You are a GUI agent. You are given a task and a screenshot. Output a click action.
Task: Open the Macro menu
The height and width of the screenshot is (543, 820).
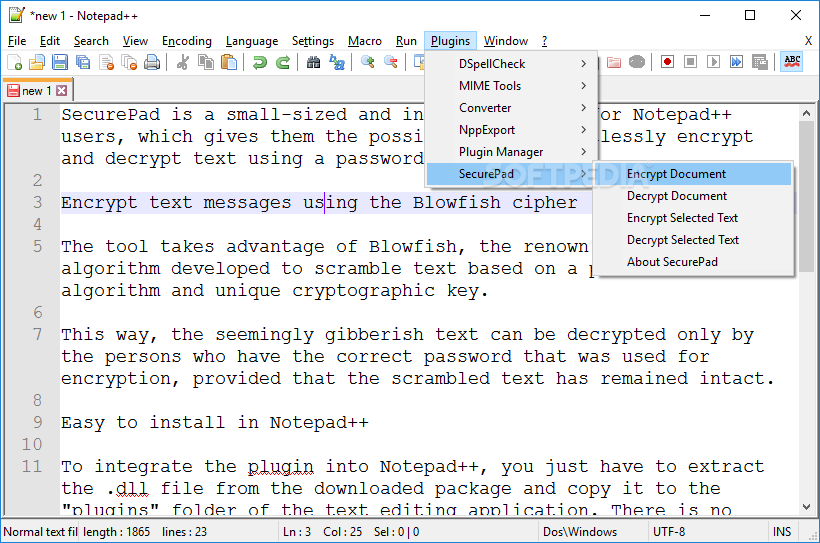click(365, 41)
